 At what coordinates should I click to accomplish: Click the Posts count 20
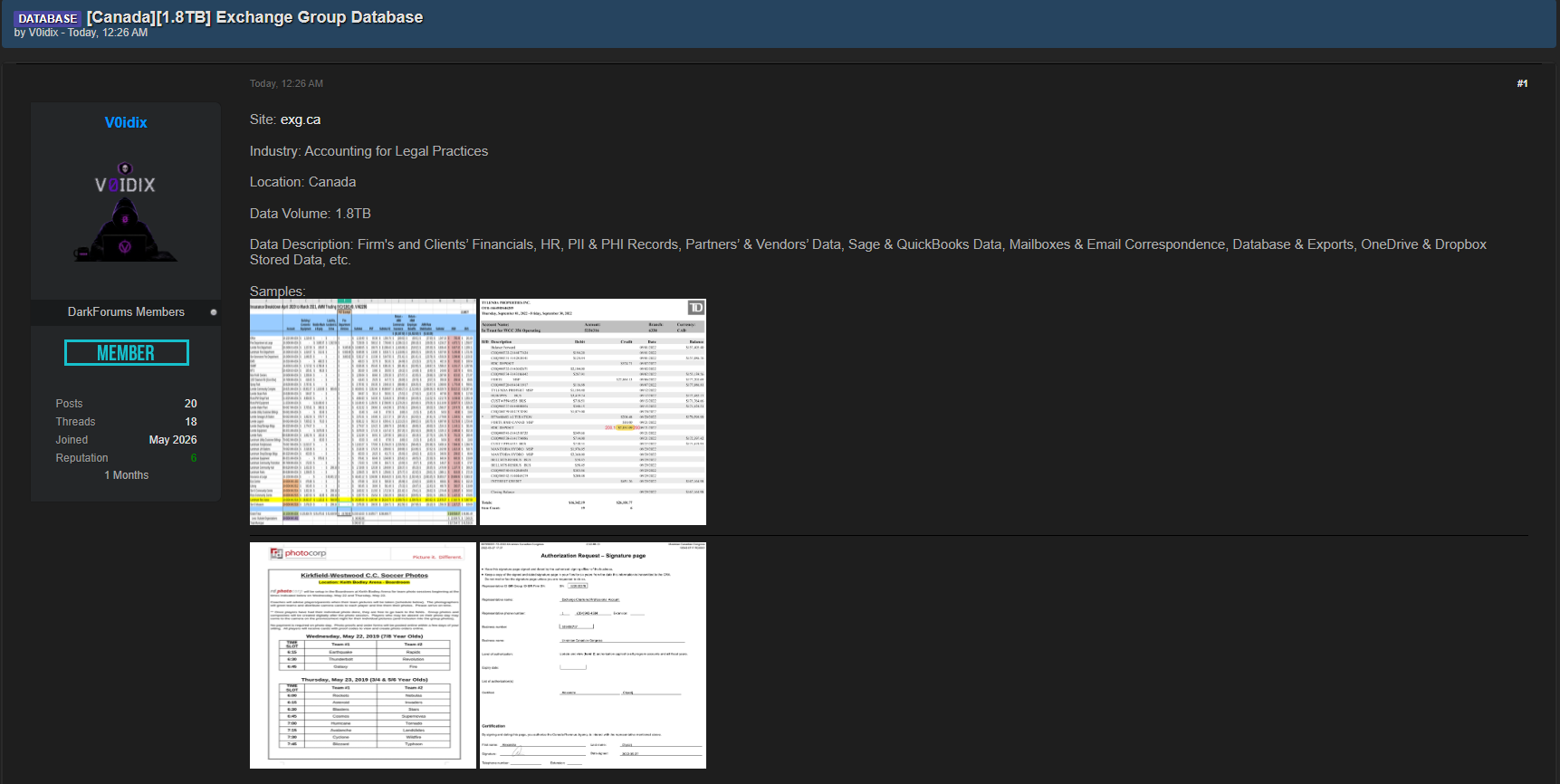click(x=191, y=404)
